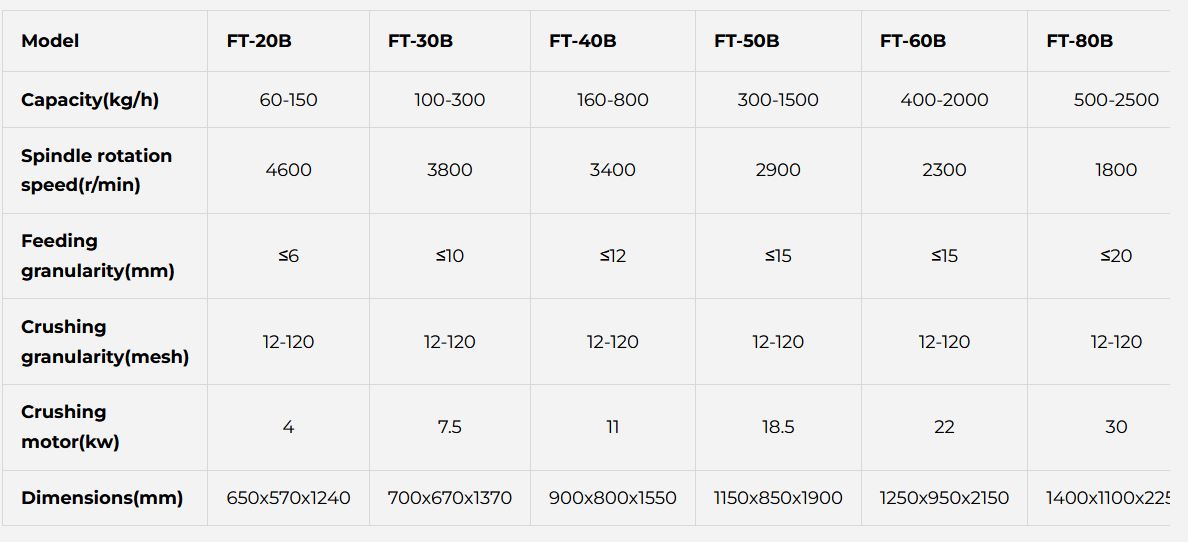Select the FT-50B header cell
1188x542 pixels.
(746, 41)
